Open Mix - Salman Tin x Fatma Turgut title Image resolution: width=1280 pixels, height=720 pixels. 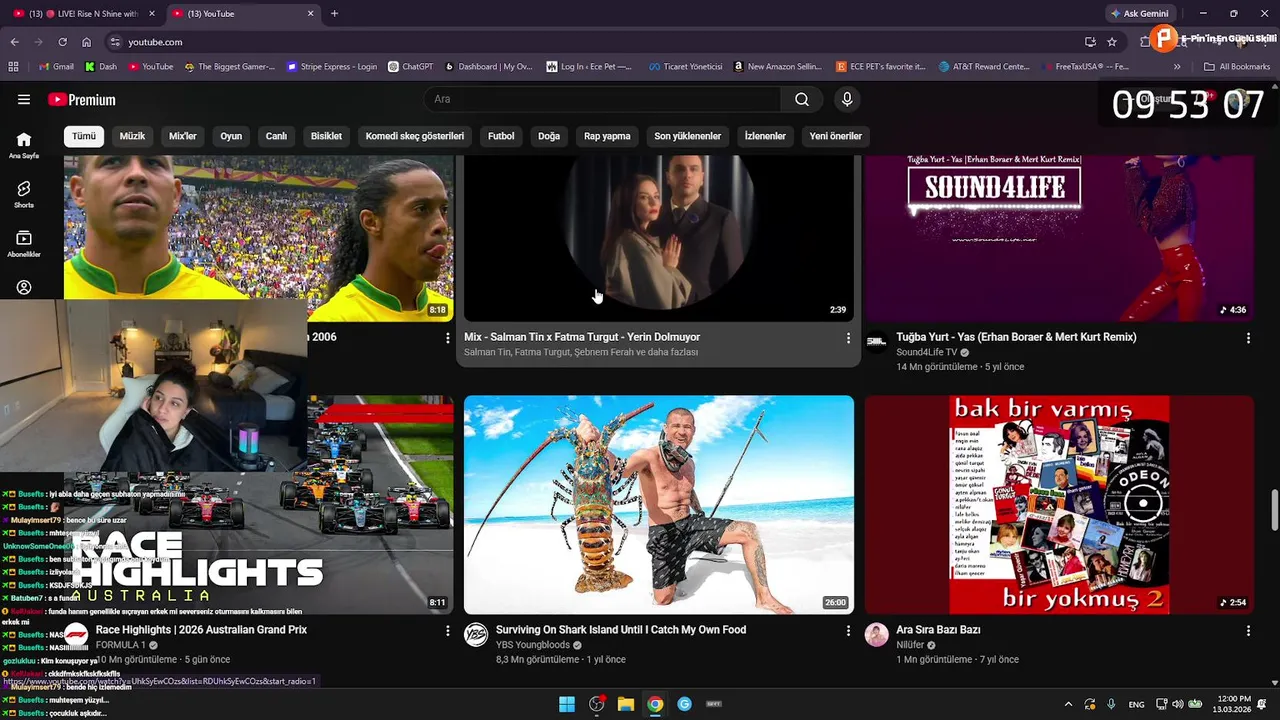582,337
